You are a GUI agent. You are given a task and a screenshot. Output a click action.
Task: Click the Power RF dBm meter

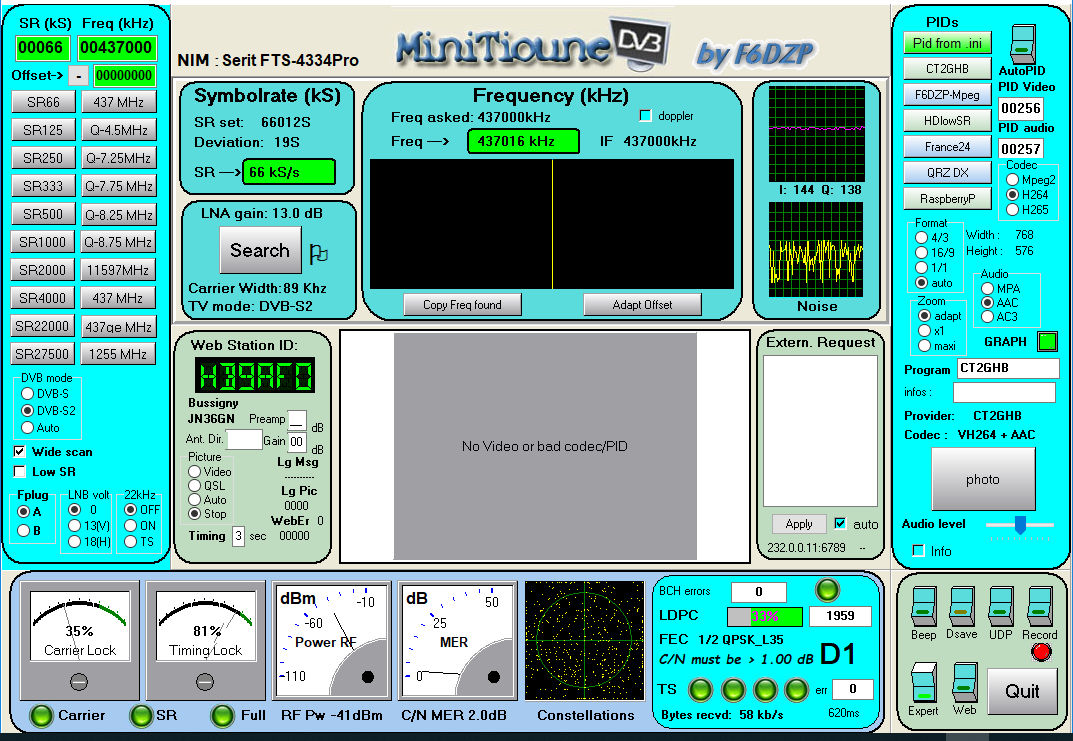pyautogui.click(x=331, y=641)
